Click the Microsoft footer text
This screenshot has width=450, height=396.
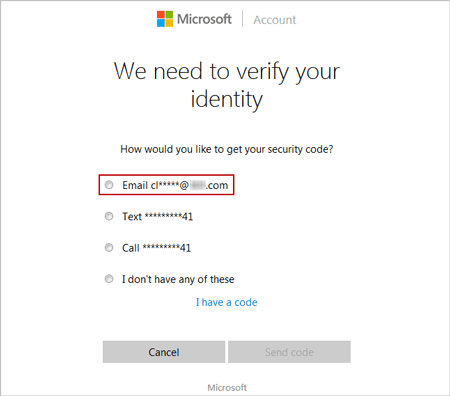click(227, 388)
